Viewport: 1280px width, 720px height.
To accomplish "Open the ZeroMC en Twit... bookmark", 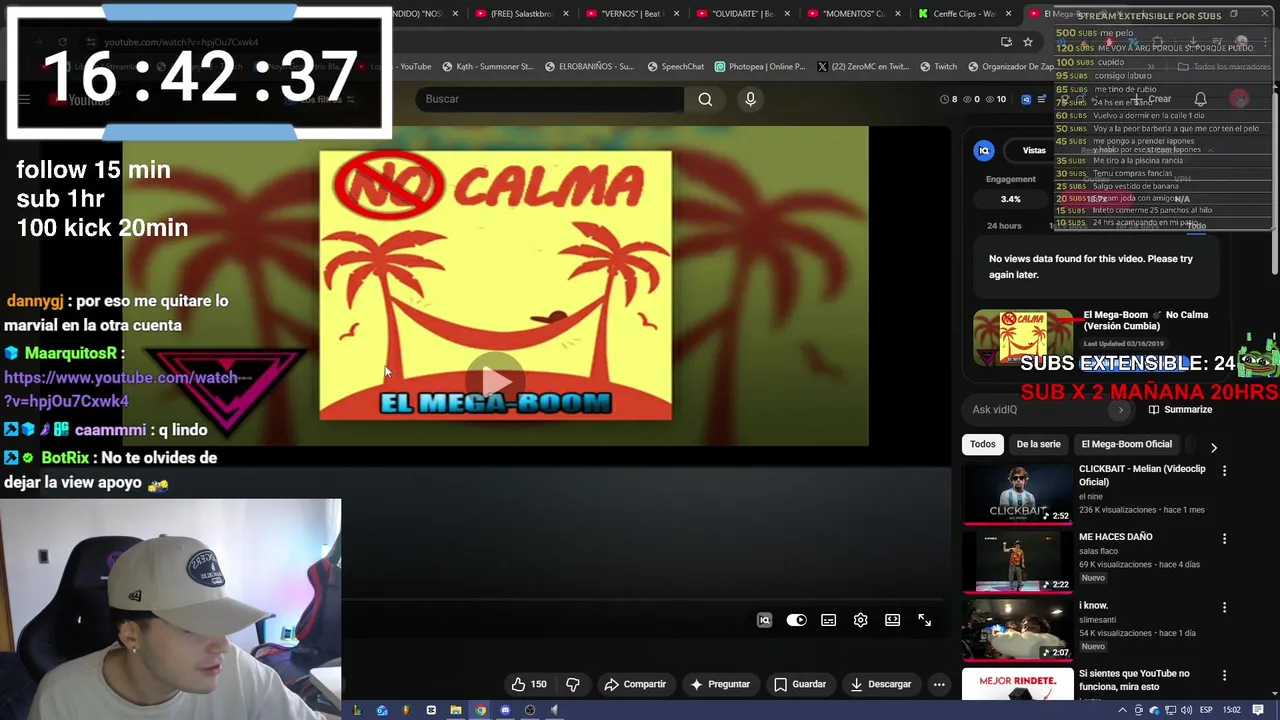I will tap(862, 67).
